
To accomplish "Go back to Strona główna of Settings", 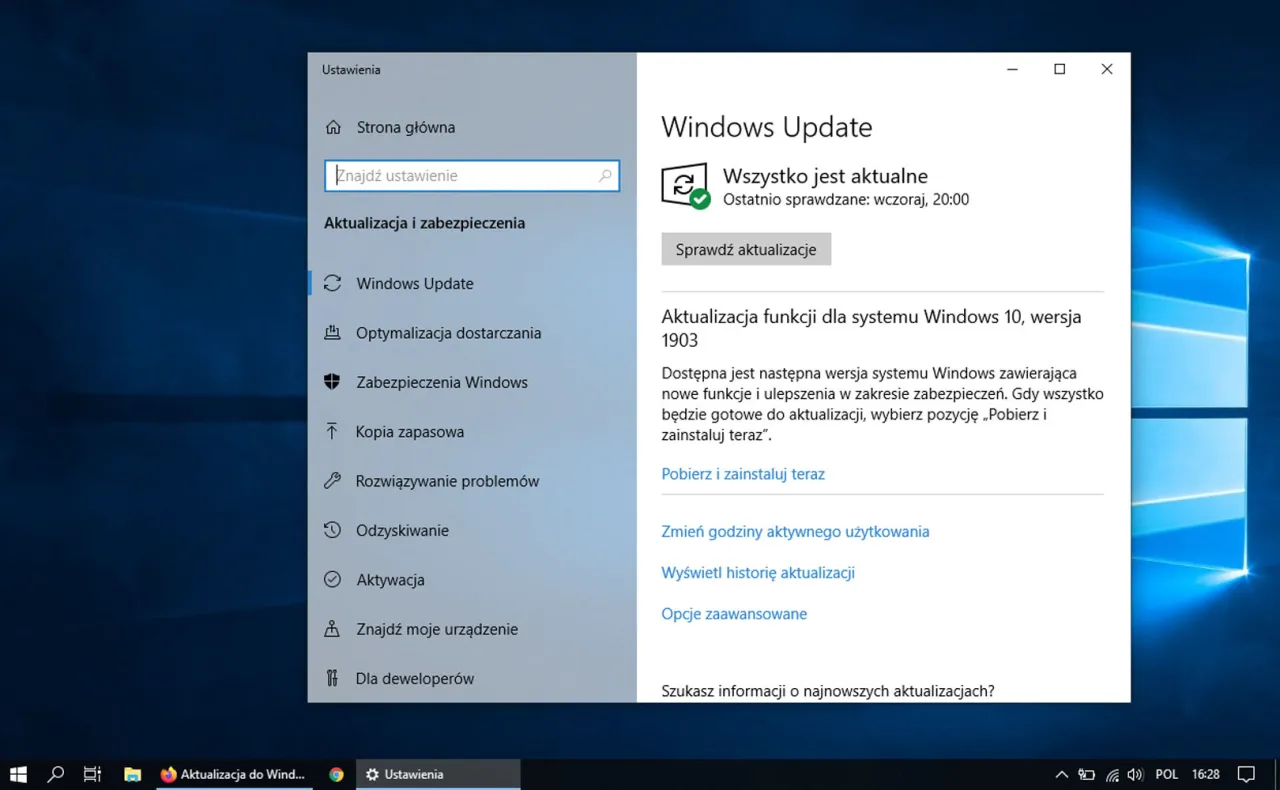I will coord(405,127).
